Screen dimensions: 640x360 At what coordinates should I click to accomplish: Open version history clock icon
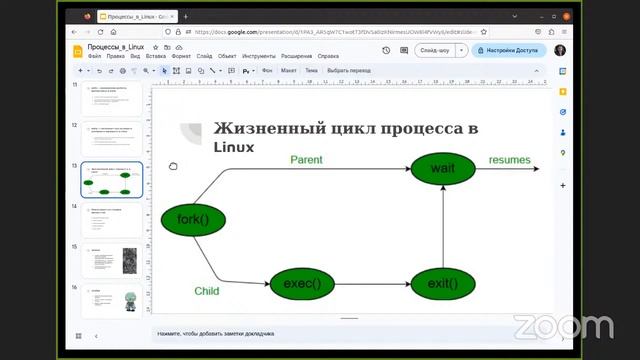pos(386,50)
